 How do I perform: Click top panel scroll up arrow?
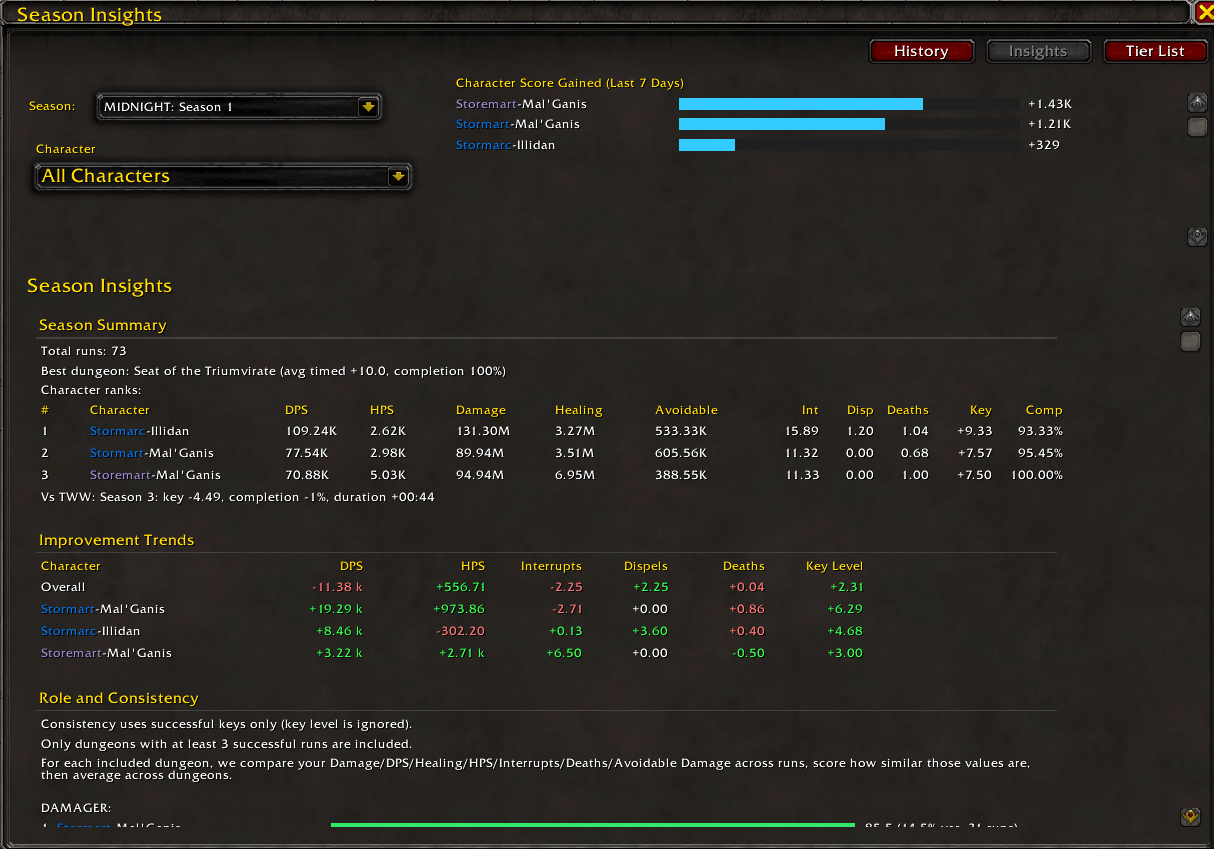1197,102
